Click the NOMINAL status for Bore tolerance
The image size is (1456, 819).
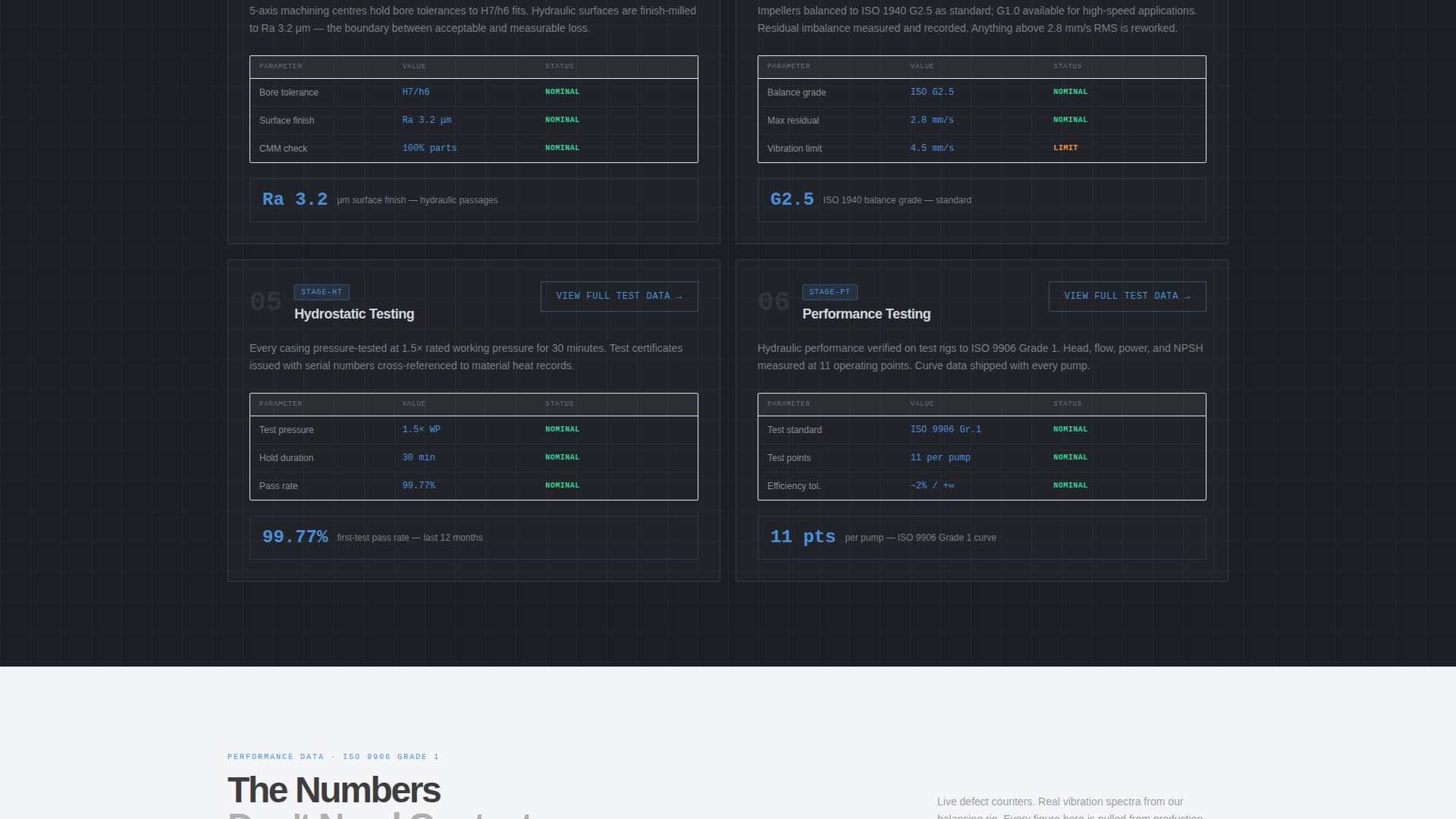tap(562, 92)
